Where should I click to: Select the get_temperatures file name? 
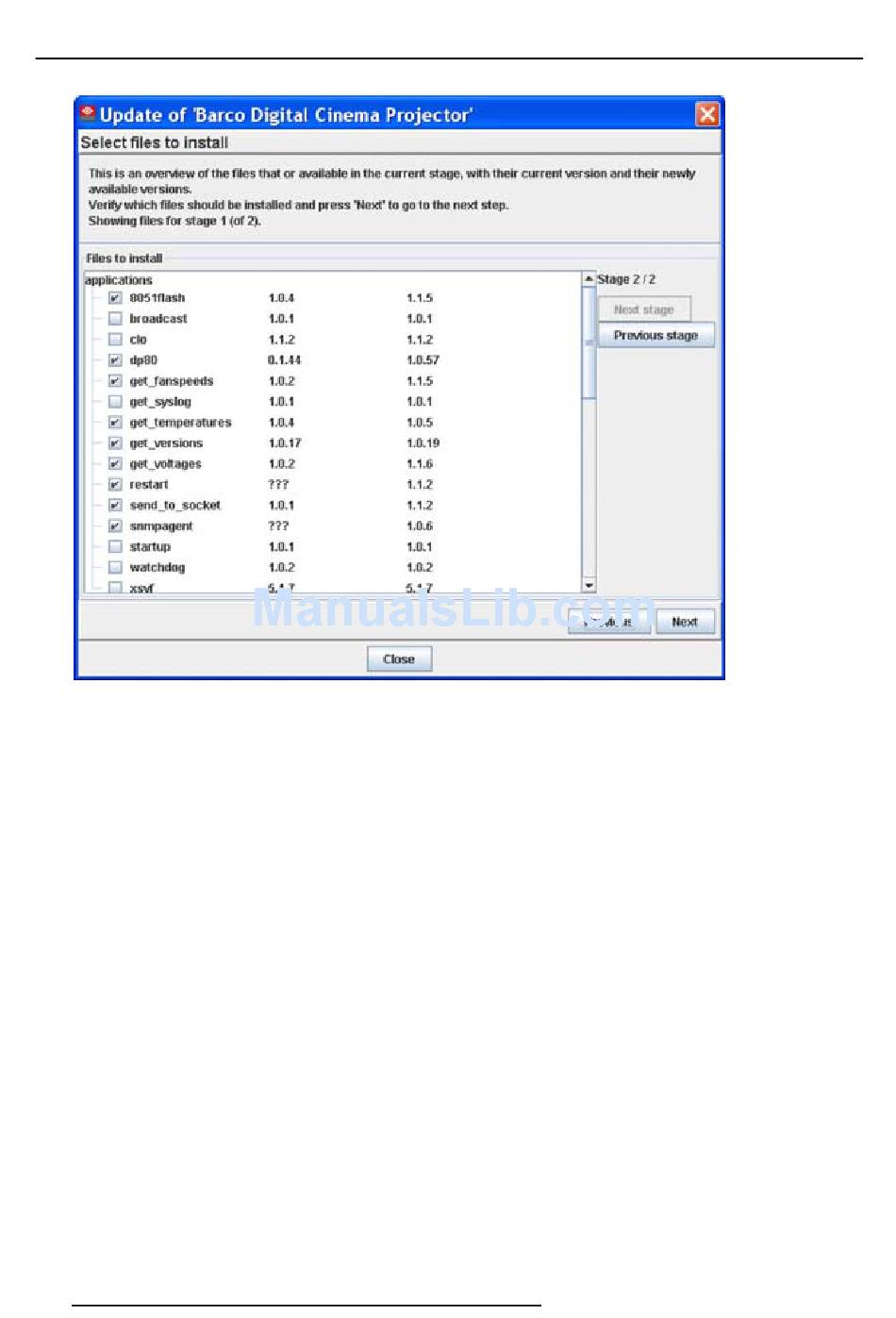click(x=180, y=423)
